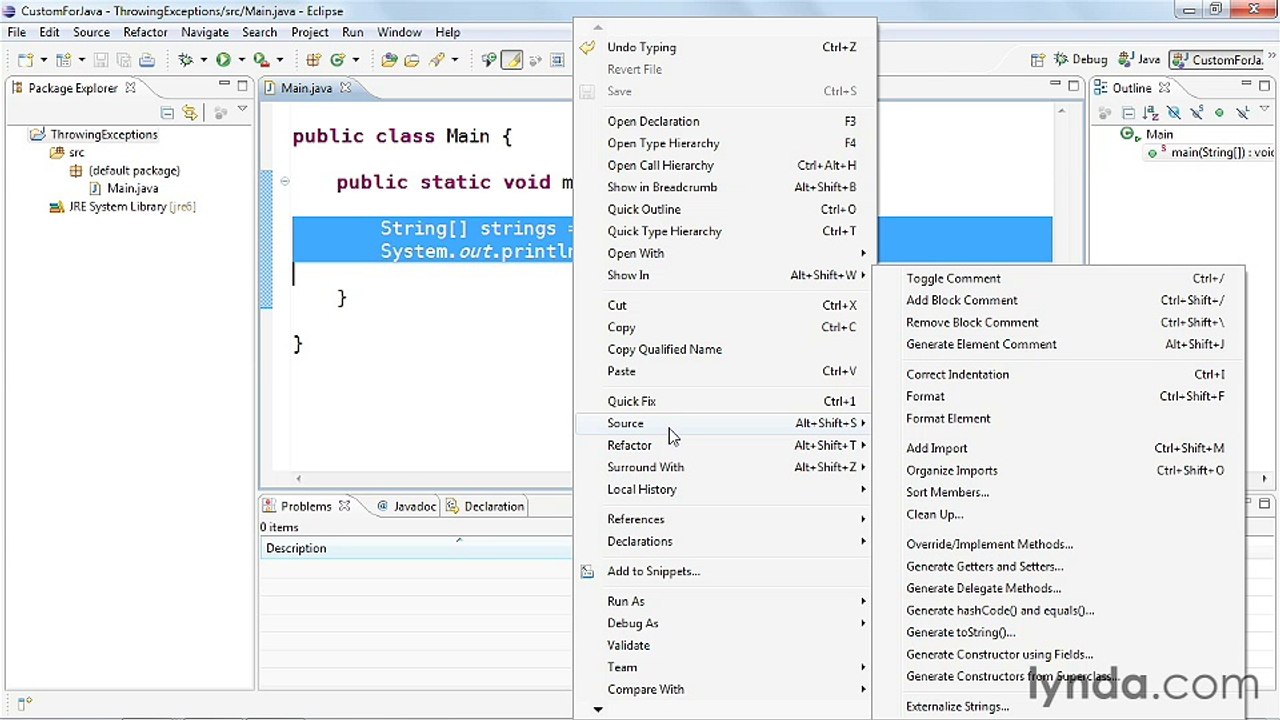Image resolution: width=1280 pixels, height=720 pixels.
Task: Toggle Hide Non-Public Members in Outline
Action: coord(1219,113)
